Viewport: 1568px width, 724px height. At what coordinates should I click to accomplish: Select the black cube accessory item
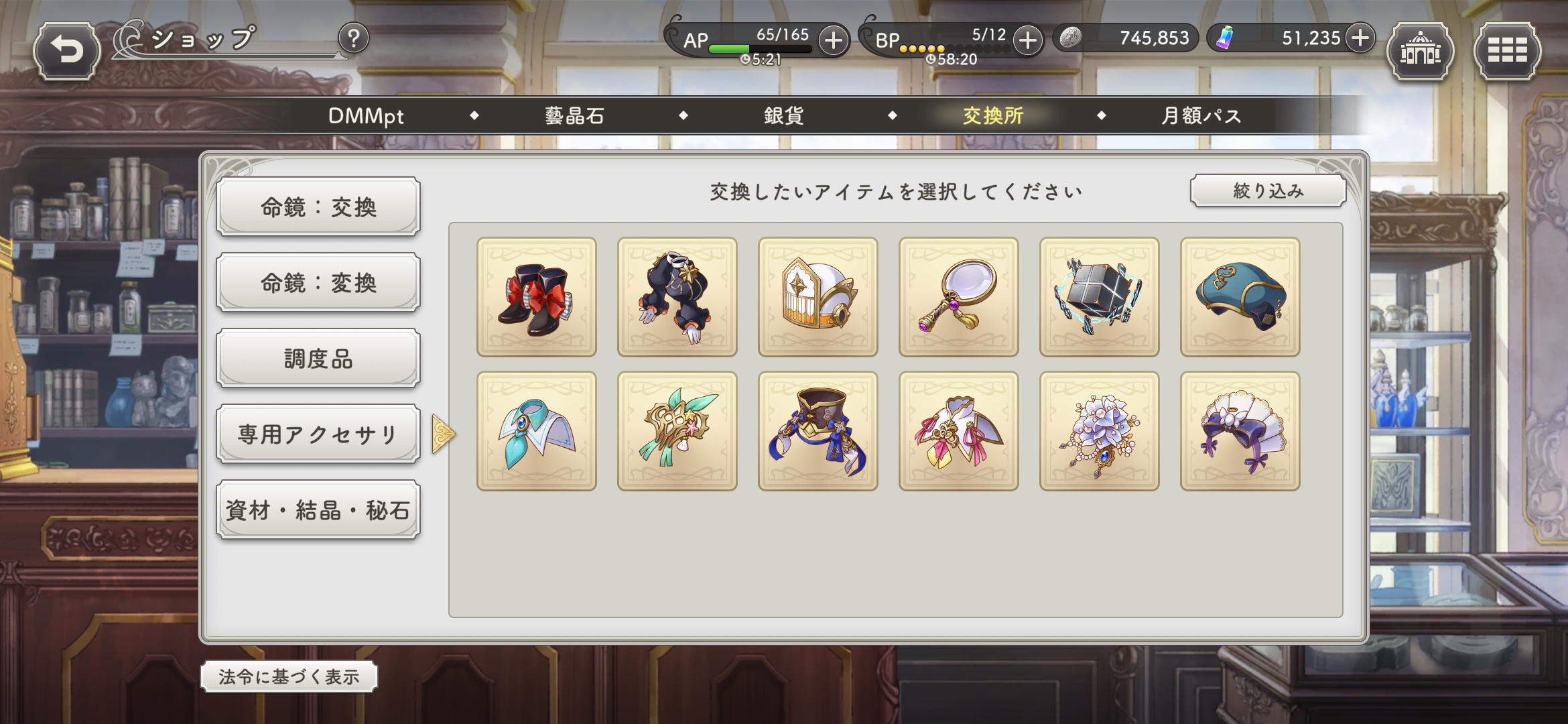1100,297
